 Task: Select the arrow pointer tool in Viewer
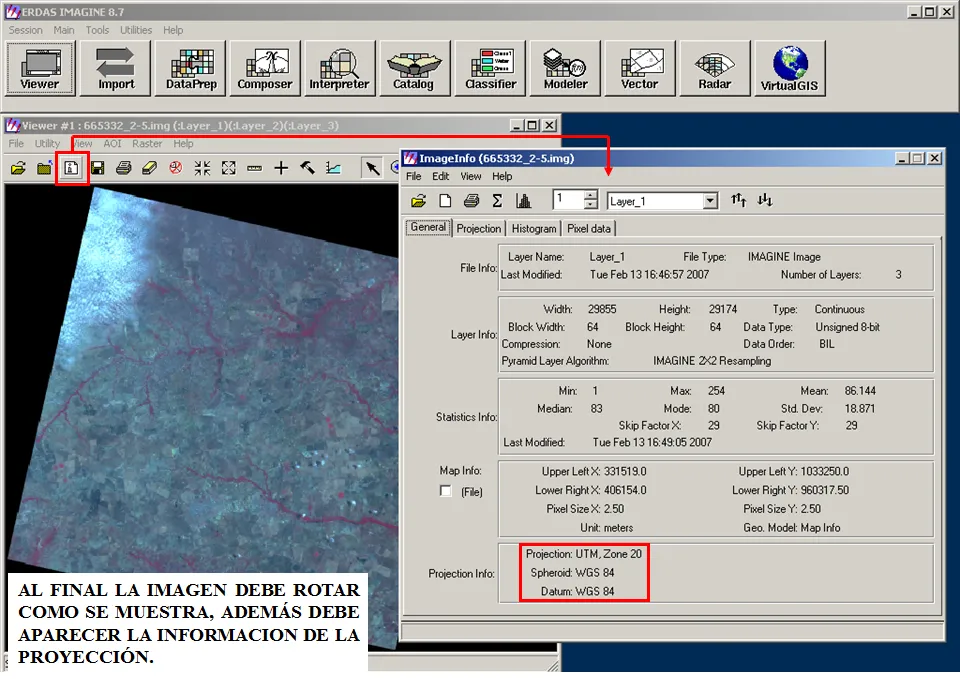tap(372, 168)
